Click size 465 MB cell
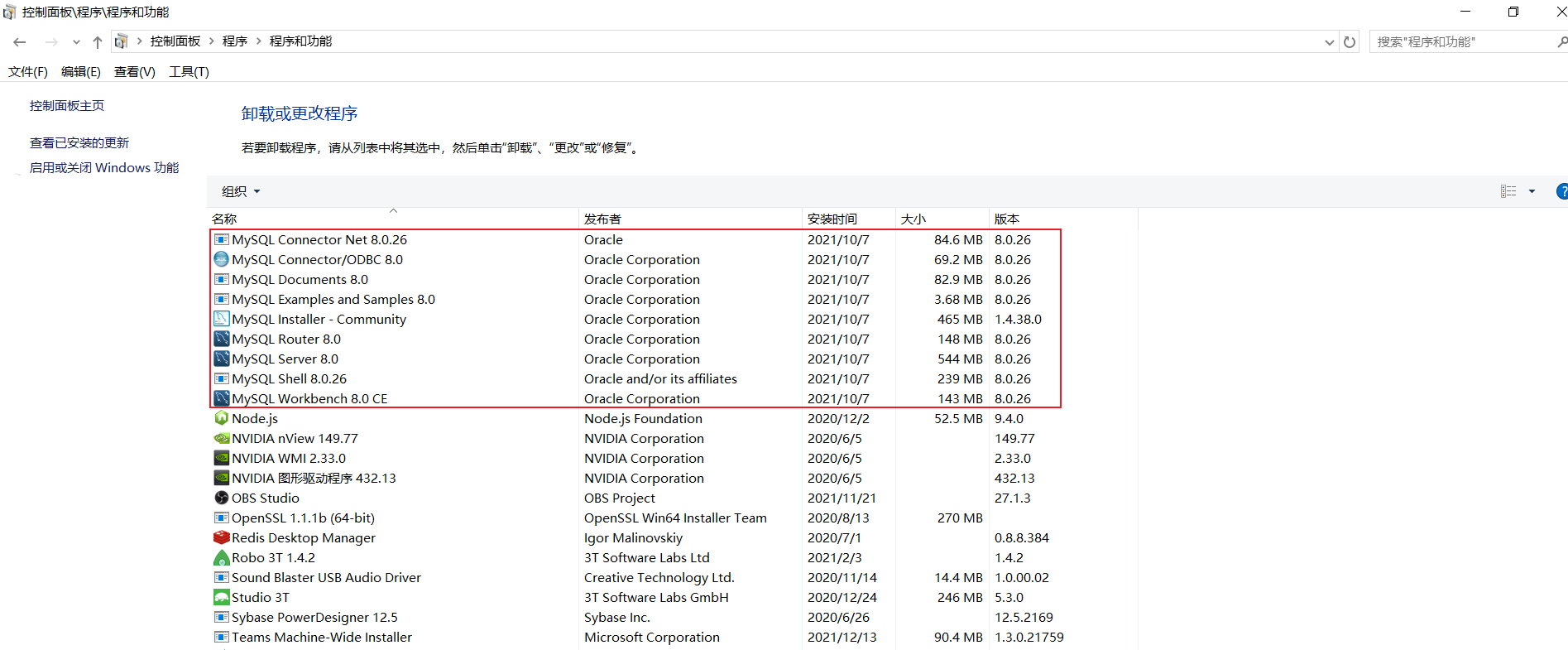Image resolution: width=1568 pixels, height=650 pixels. (960, 319)
